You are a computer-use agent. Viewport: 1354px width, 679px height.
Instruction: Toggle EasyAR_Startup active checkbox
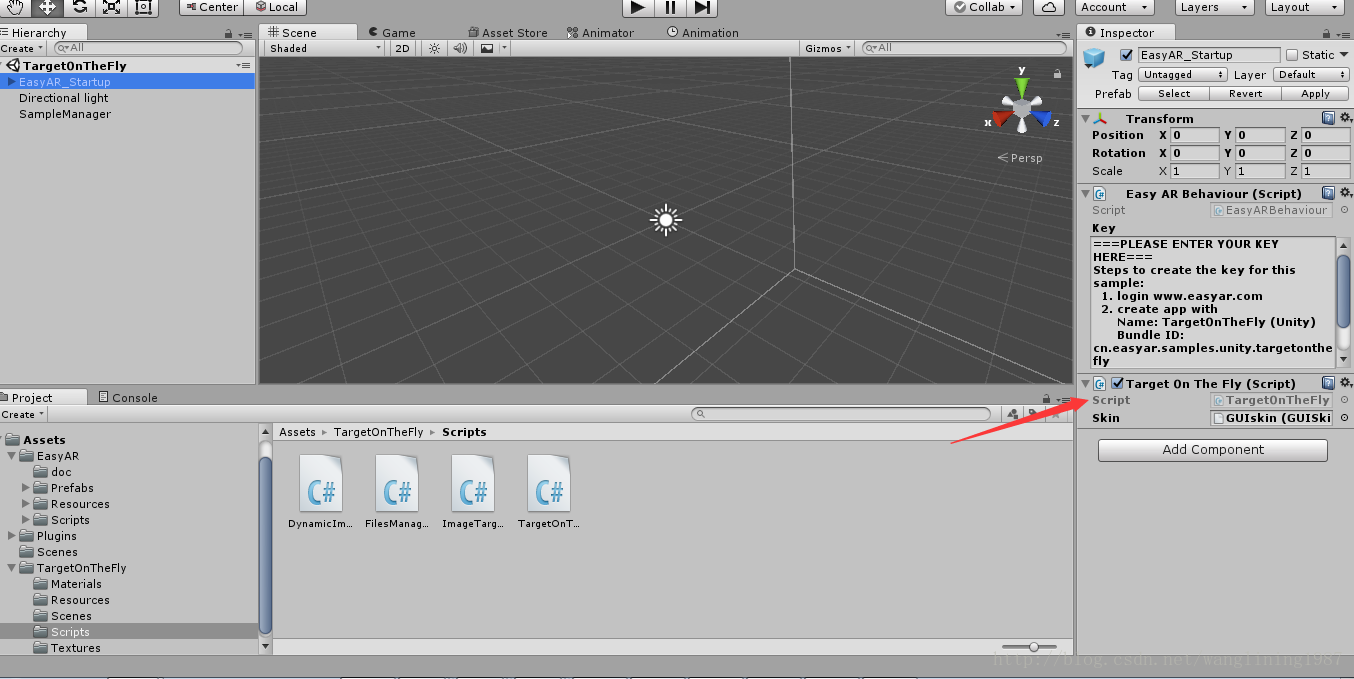[x=1127, y=55]
